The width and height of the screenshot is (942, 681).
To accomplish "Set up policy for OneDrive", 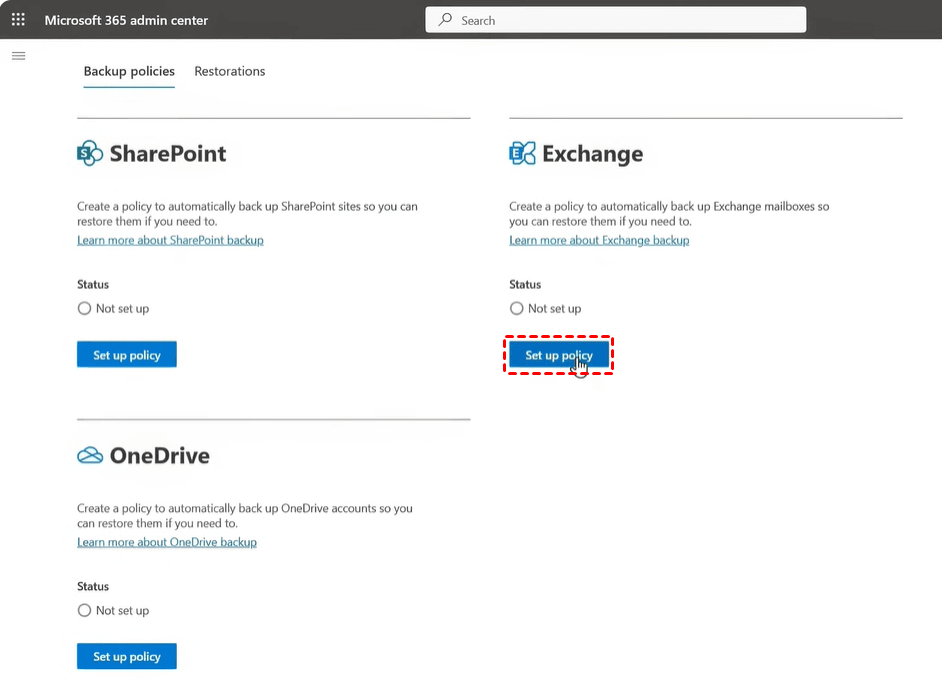I will [x=127, y=657].
